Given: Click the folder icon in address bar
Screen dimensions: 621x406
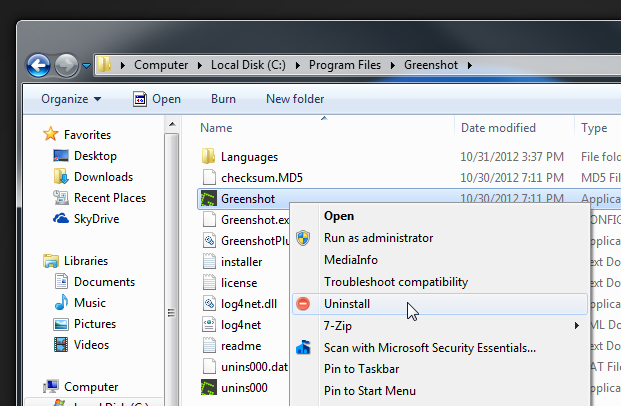Looking at the screenshot, I should (x=105, y=64).
